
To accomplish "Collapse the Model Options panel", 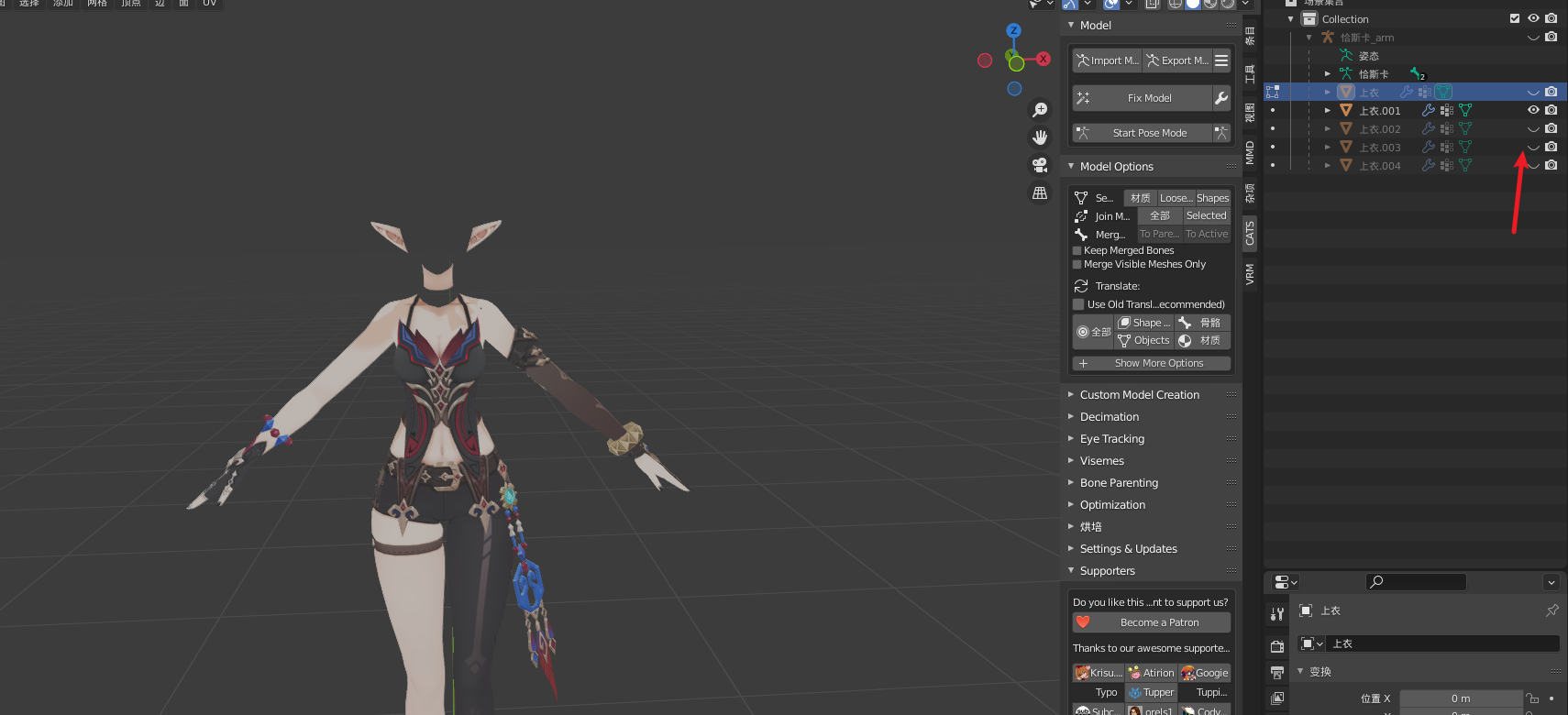I will [1071, 166].
